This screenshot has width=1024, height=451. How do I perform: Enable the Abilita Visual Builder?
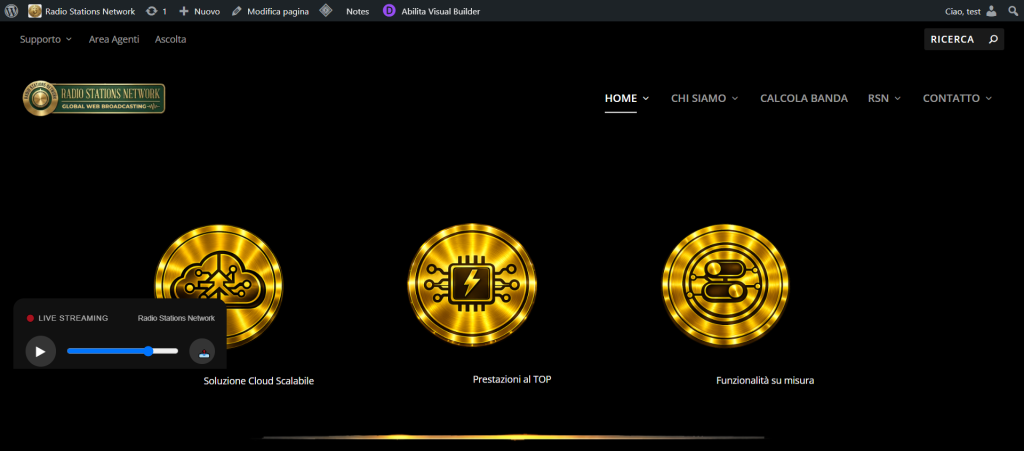(441, 11)
